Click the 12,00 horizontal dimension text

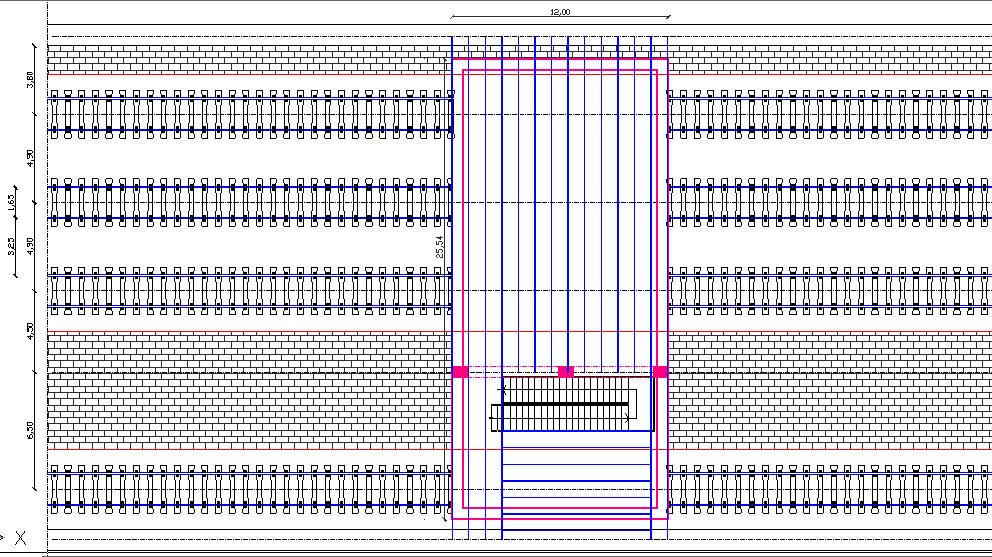(559, 12)
